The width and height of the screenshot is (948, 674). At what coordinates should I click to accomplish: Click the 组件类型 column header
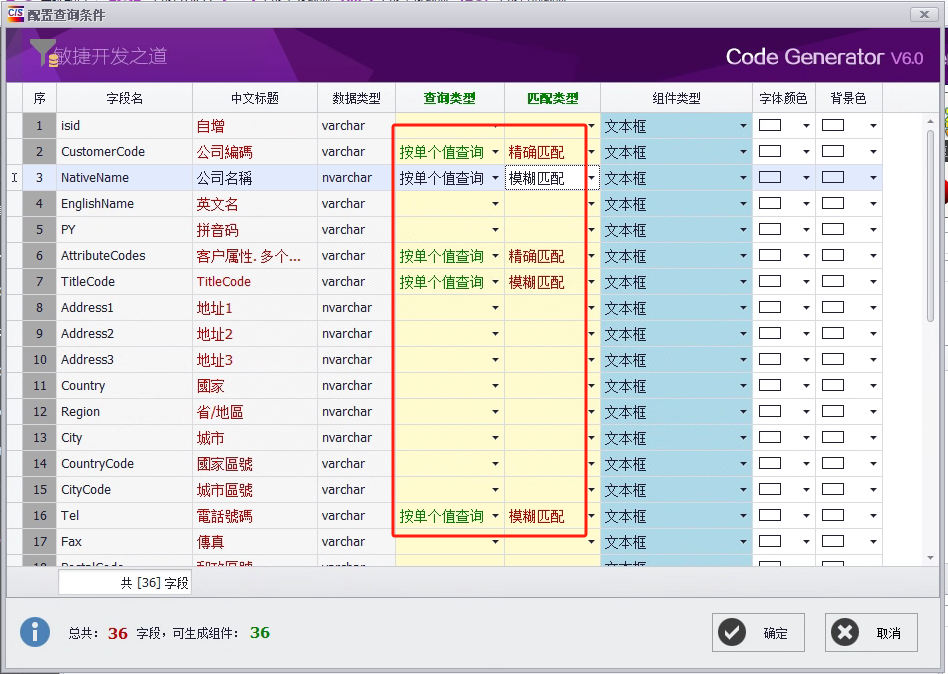point(677,98)
